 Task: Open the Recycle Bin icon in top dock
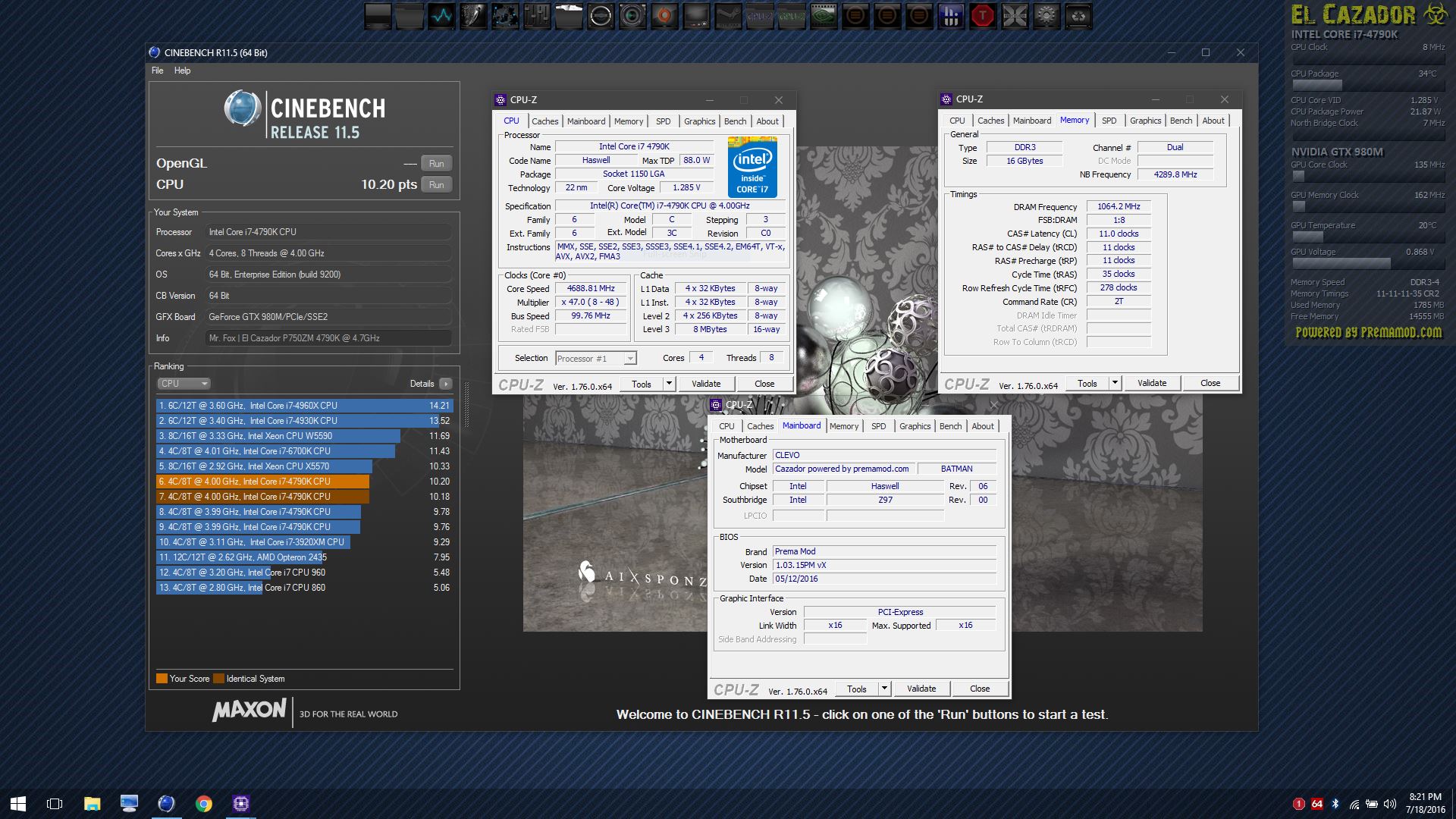click(1078, 15)
